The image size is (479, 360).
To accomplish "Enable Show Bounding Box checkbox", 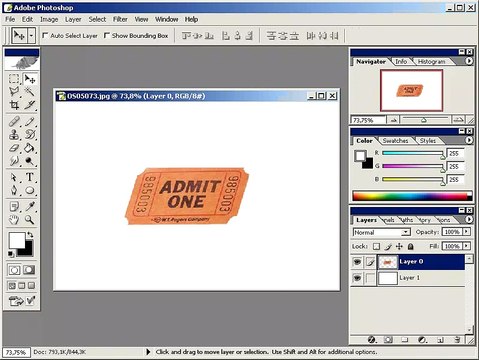I will coord(107,35).
